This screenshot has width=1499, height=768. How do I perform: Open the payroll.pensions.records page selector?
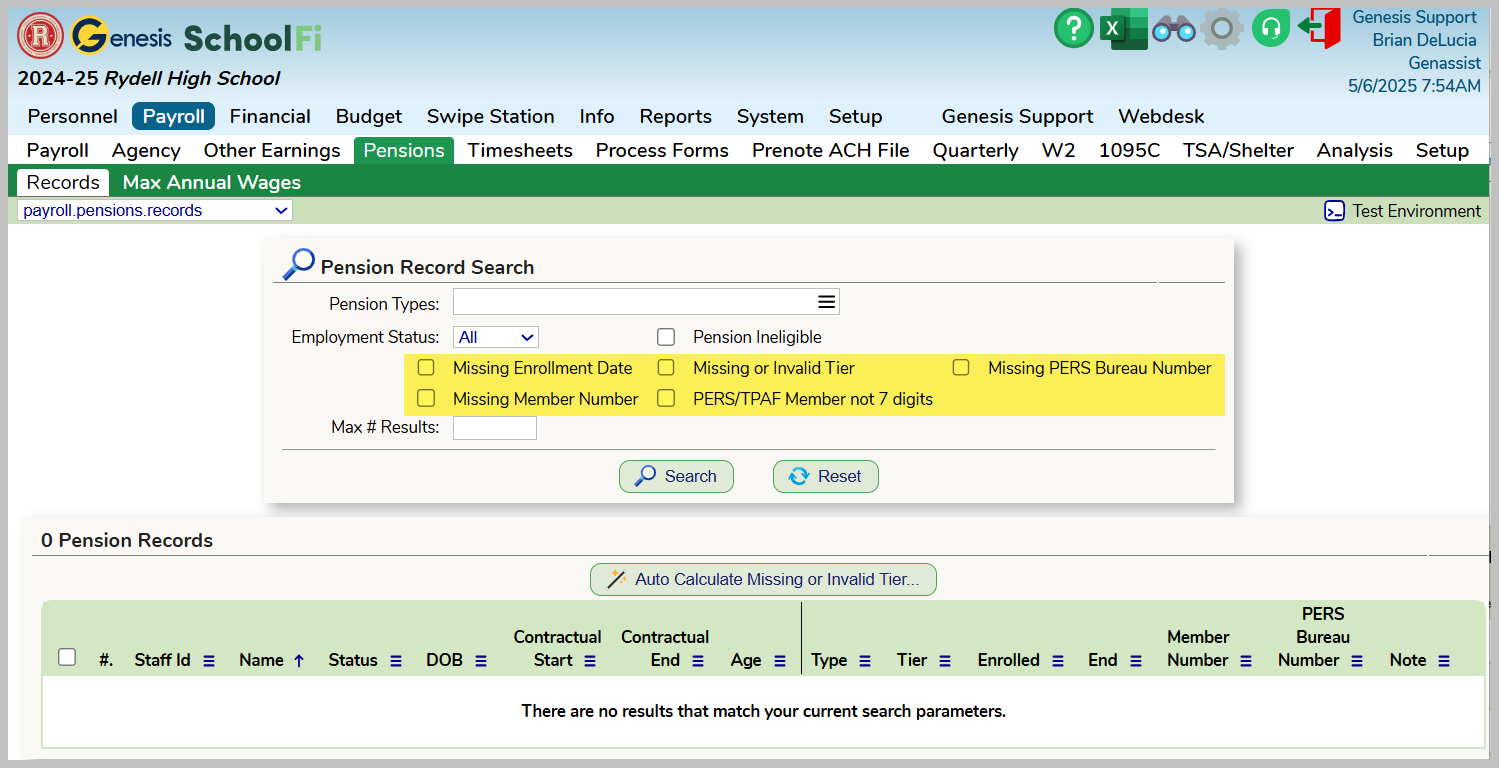[x=155, y=211]
